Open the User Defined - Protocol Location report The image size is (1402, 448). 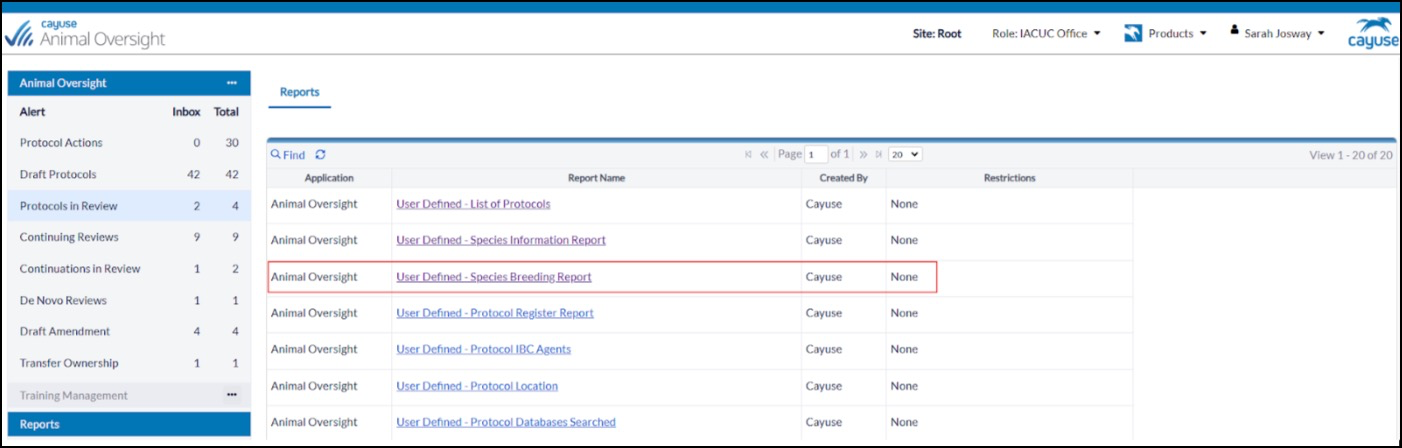477,386
